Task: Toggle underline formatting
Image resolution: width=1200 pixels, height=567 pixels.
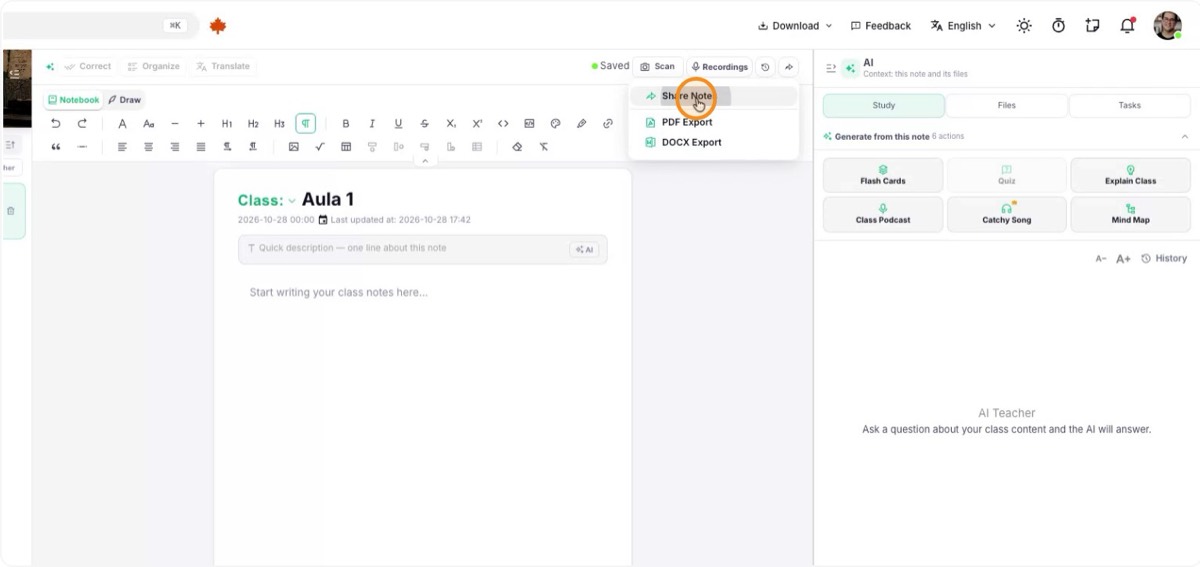Action: coord(398,124)
